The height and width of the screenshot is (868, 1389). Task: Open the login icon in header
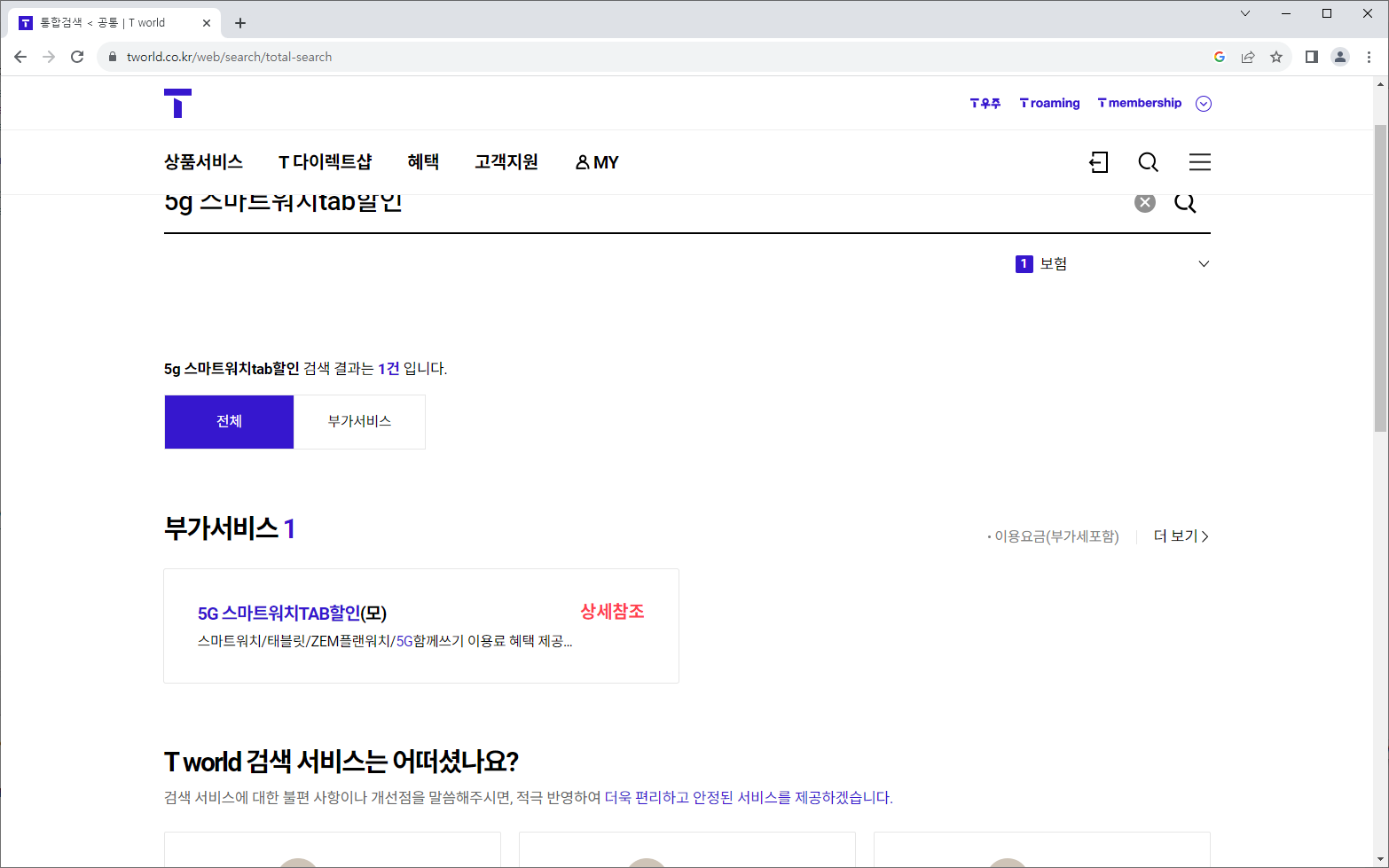coord(1098,162)
